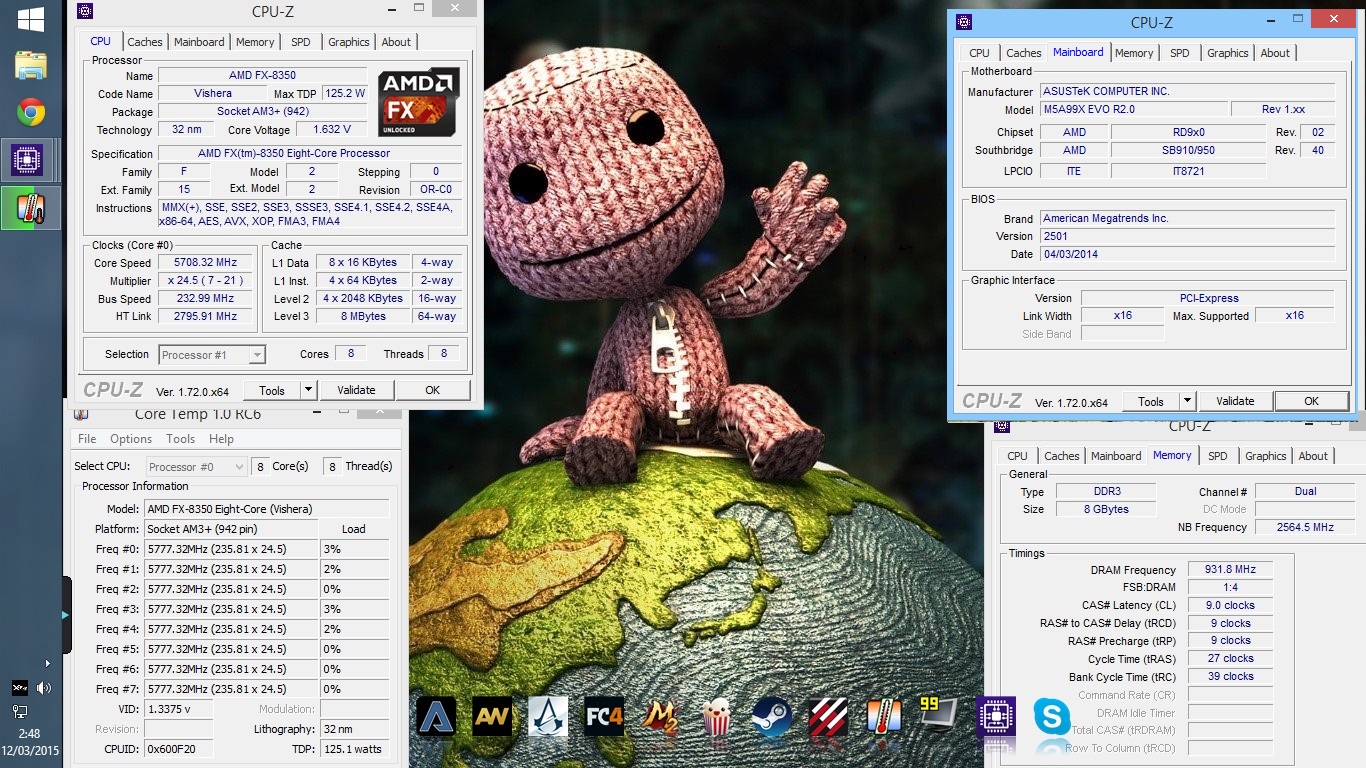Click Validate in Mainboard window
The width and height of the screenshot is (1366, 768).
(x=1235, y=401)
